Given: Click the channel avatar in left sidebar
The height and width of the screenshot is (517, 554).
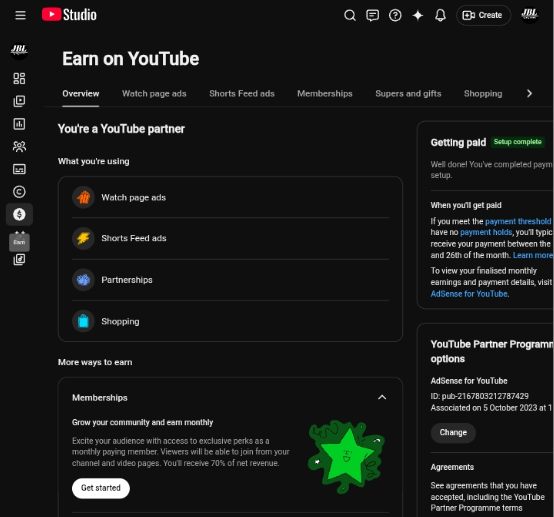Looking at the screenshot, I should [x=19, y=51].
